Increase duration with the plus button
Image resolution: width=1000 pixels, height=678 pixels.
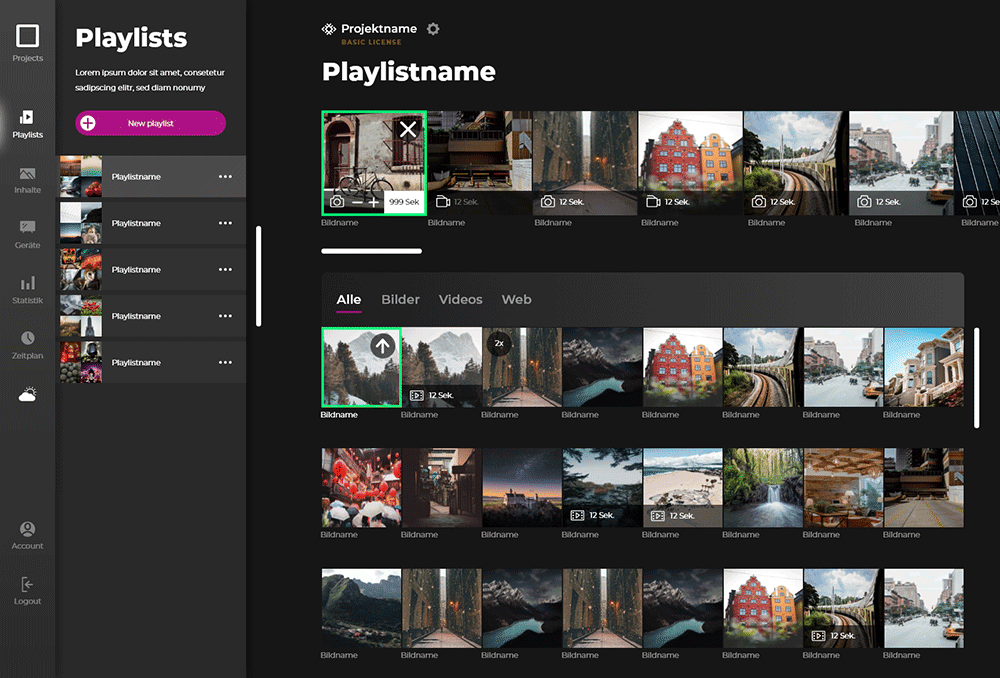tap(374, 202)
